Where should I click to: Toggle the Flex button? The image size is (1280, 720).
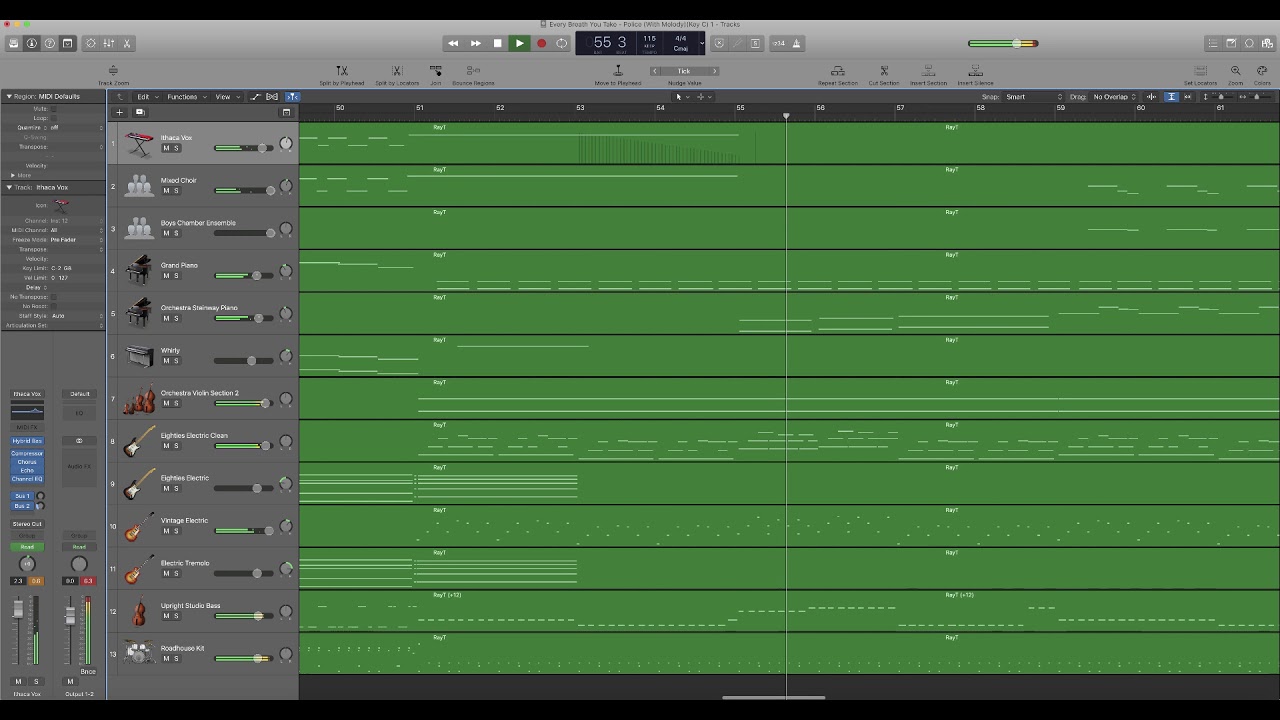(x=273, y=97)
